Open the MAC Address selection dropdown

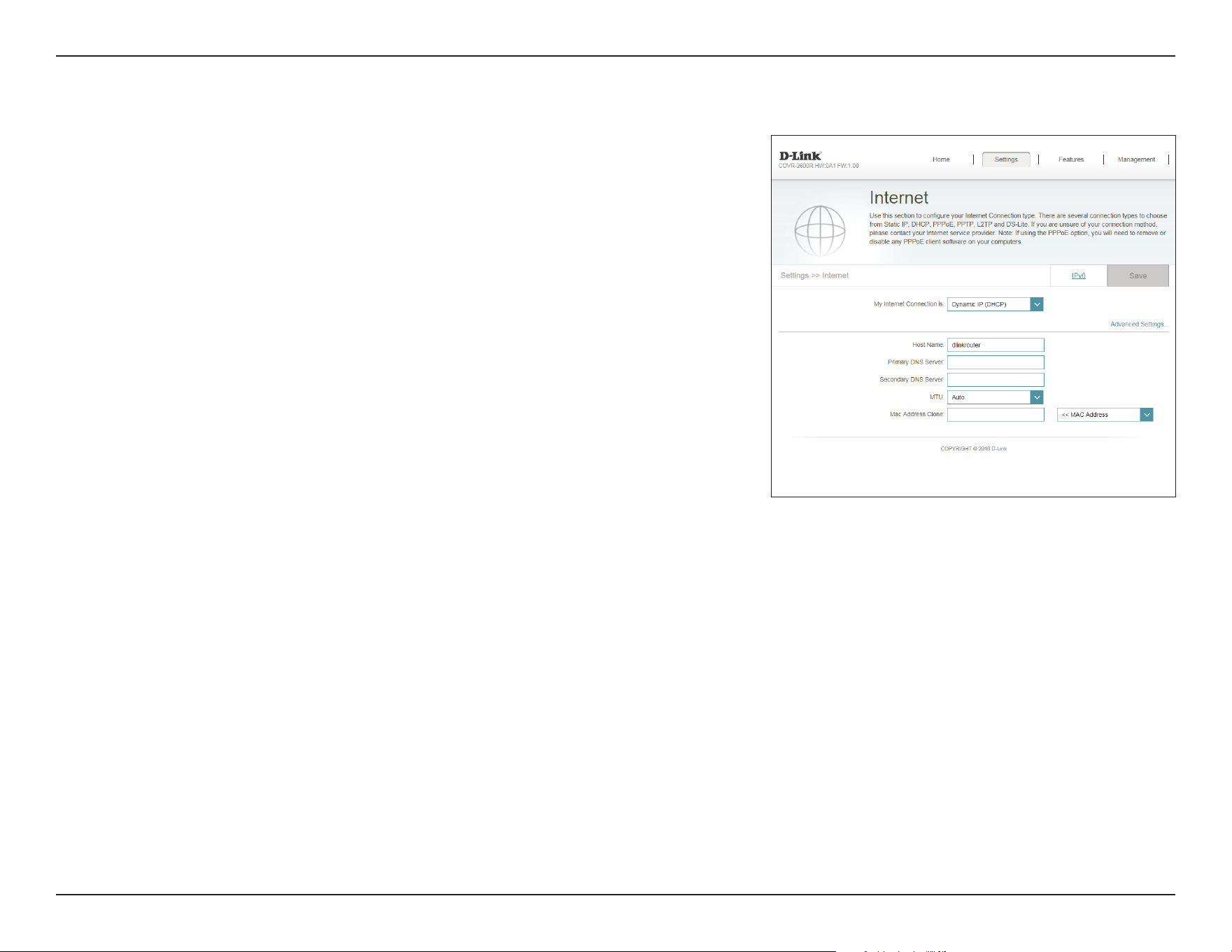(x=1105, y=415)
